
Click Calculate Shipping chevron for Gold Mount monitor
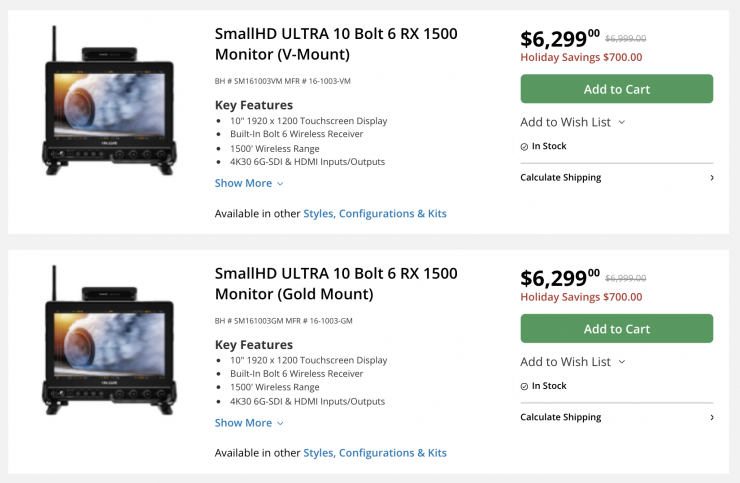point(712,418)
